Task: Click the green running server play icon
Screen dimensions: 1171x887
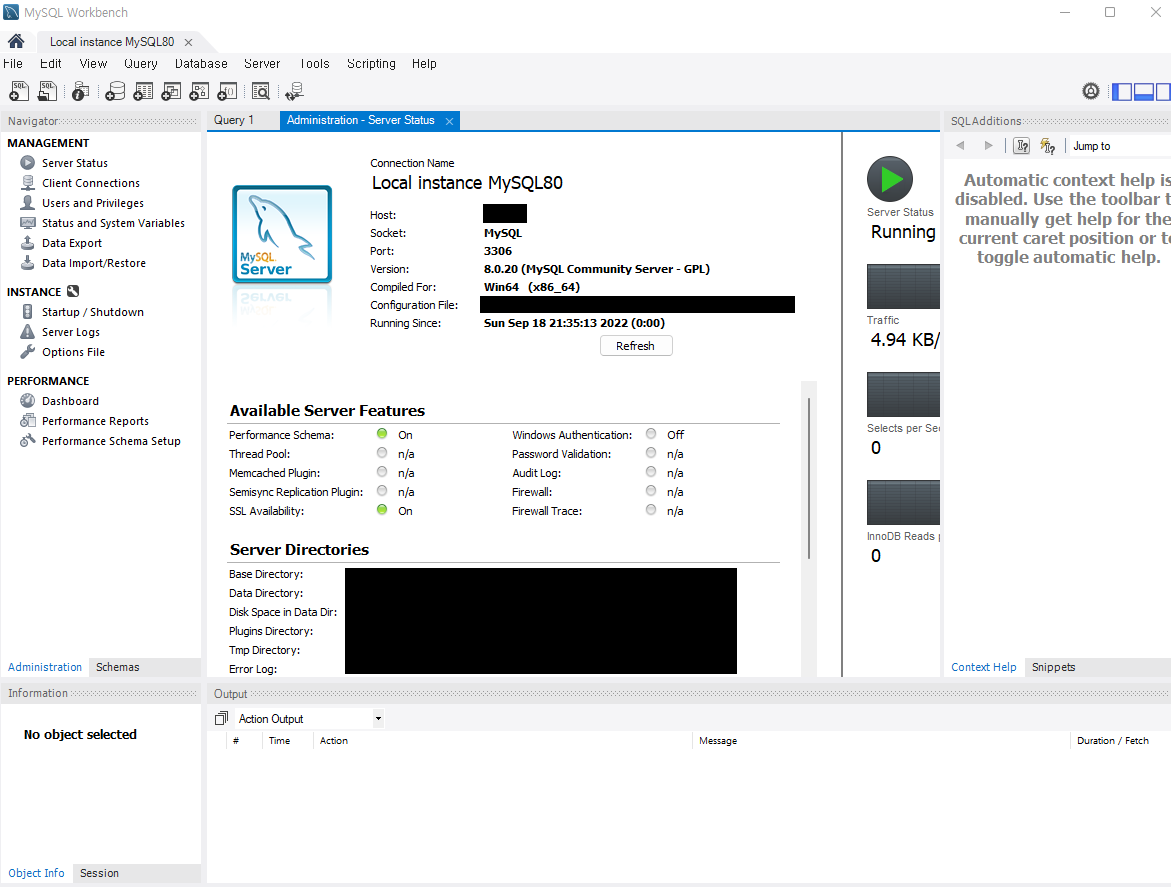Action: pos(889,179)
